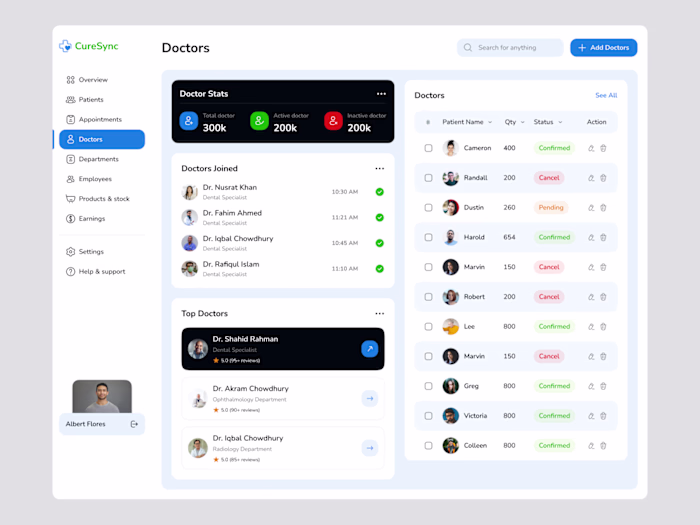Screen dimensions: 700x525
Task: Open Help & support in sidebar
Action: [102, 271]
